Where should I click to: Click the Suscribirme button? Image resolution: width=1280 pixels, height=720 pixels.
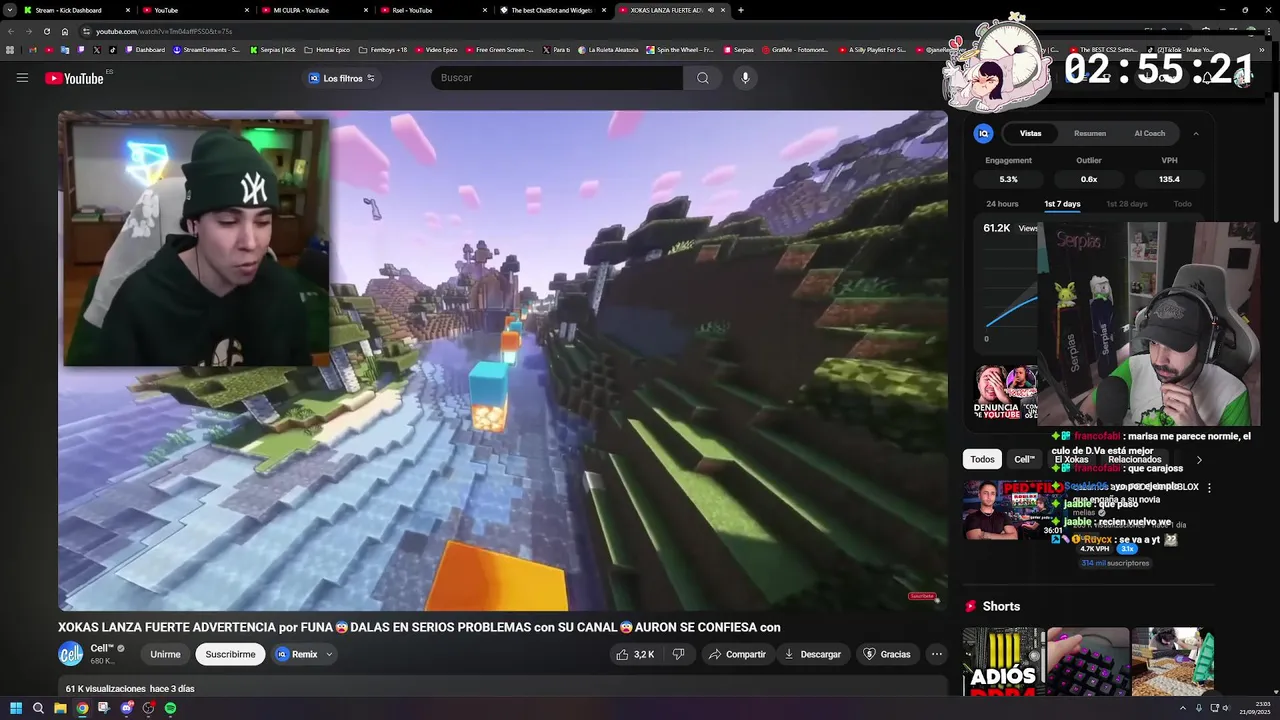point(230,654)
